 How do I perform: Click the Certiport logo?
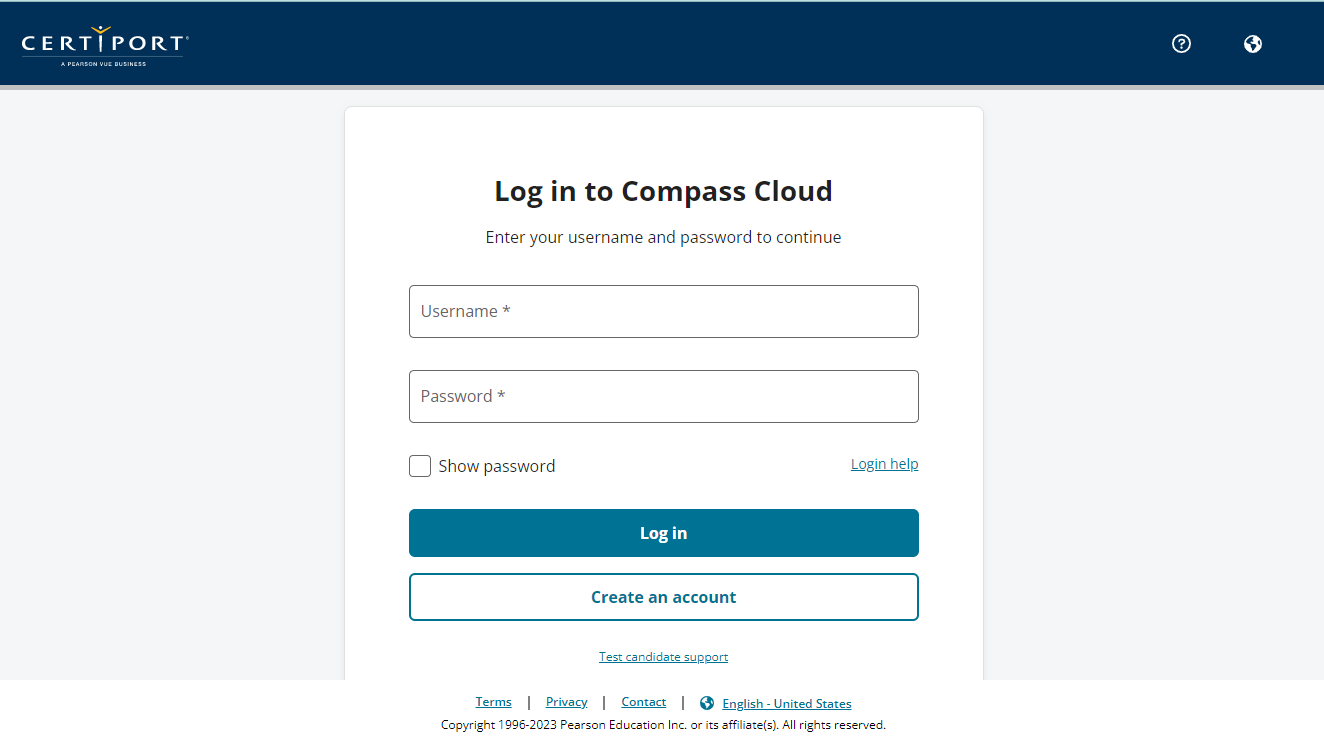(104, 45)
